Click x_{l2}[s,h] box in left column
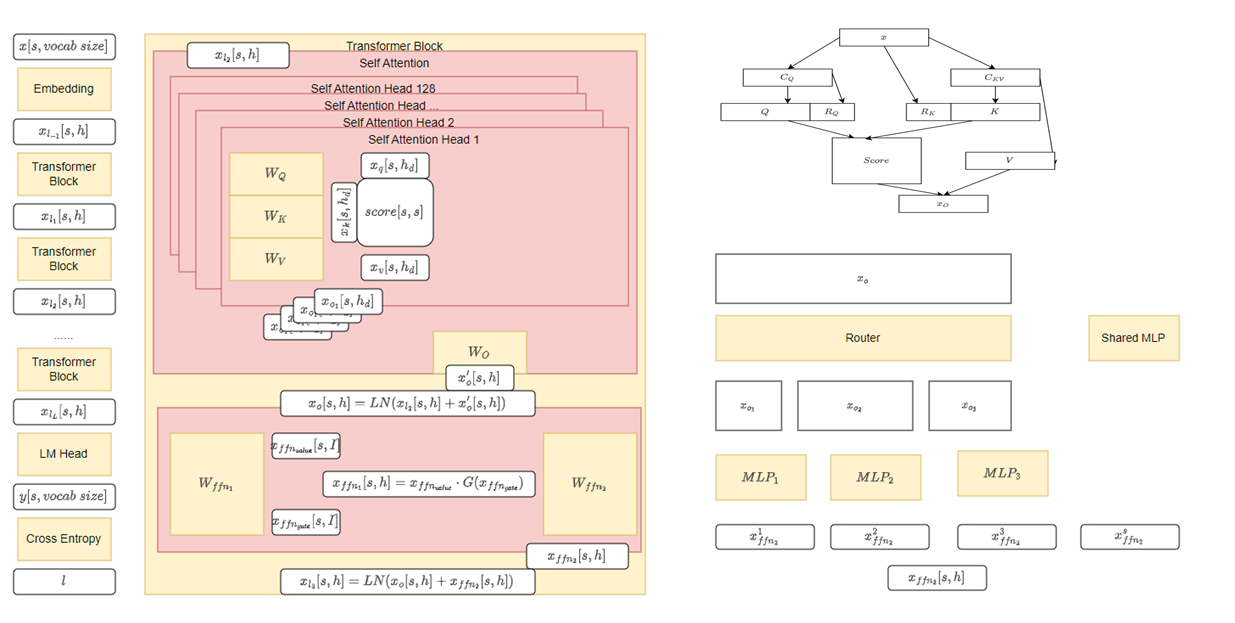This screenshot has width=1235, height=623. coord(64,301)
